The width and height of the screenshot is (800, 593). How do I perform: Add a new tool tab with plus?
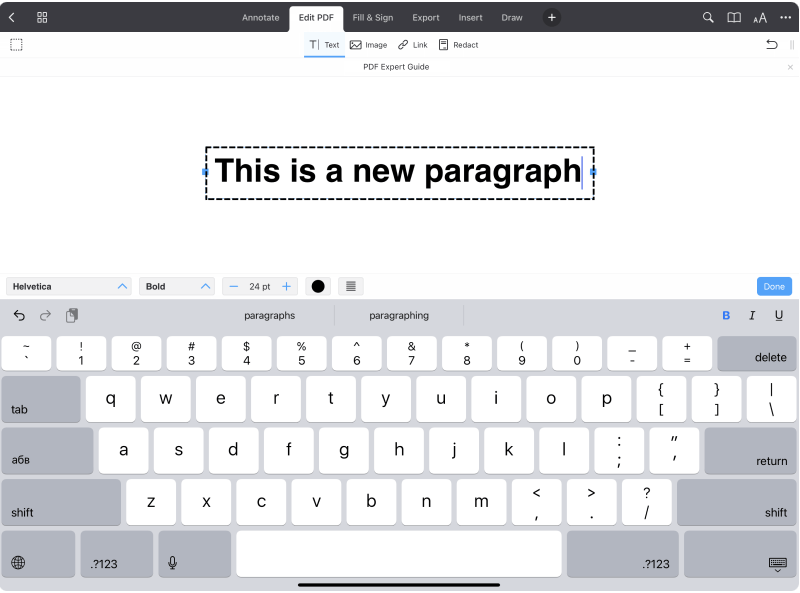(x=552, y=18)
